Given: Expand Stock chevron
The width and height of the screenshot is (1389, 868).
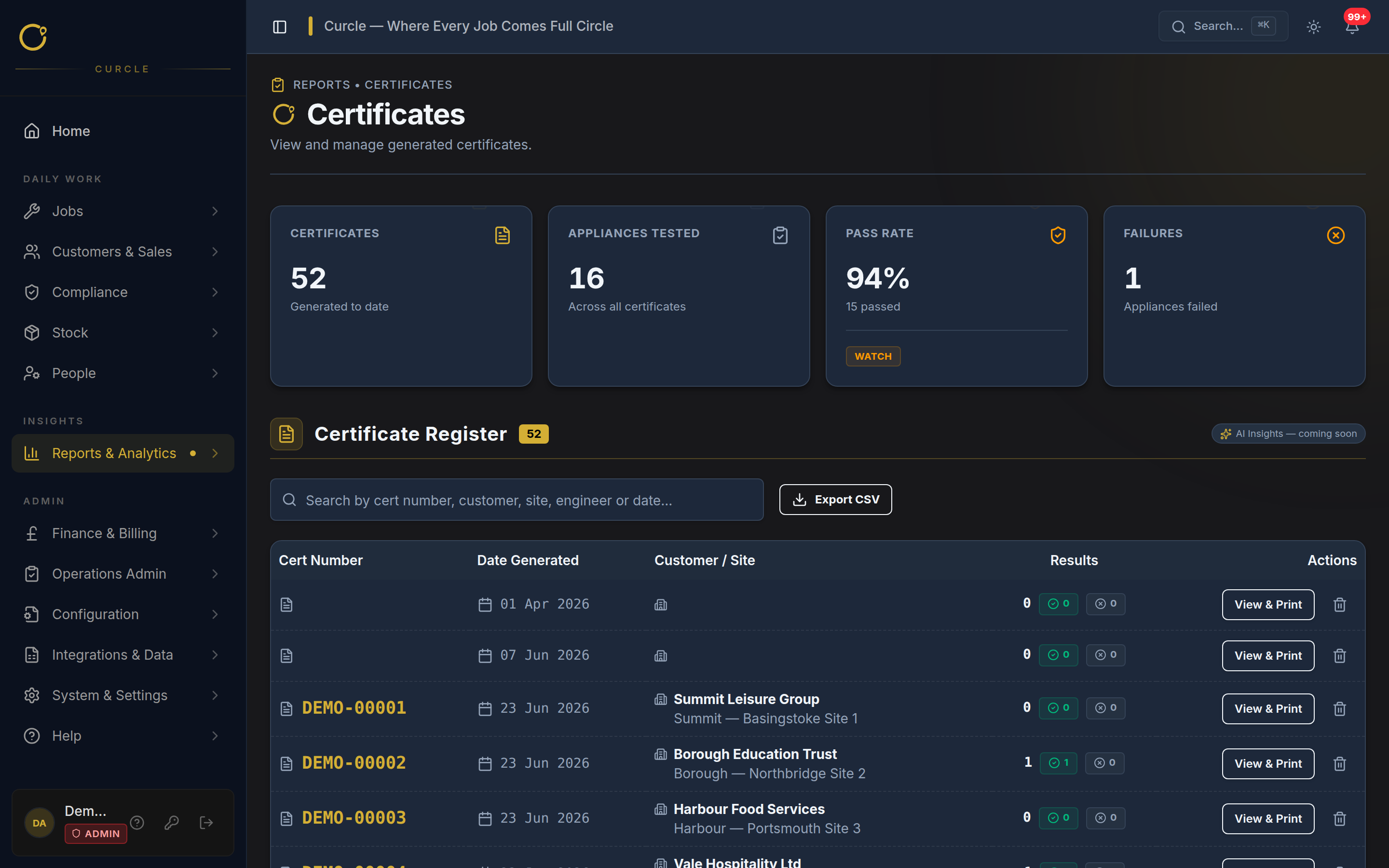Looking at the screenshot, I should 215,332.
